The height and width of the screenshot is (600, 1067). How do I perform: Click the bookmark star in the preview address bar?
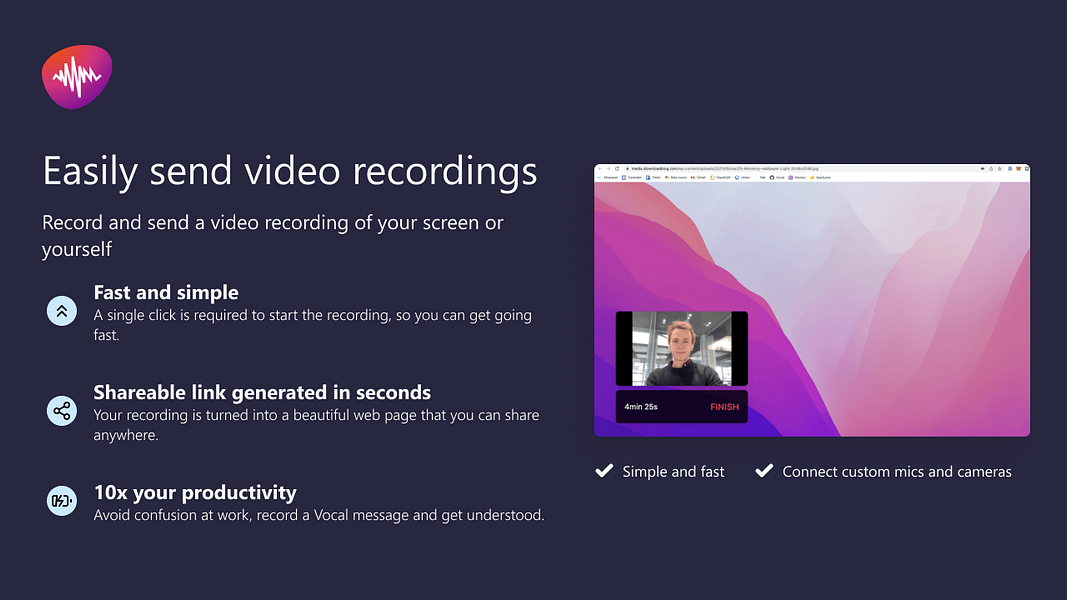click(x=1000, y=169)
